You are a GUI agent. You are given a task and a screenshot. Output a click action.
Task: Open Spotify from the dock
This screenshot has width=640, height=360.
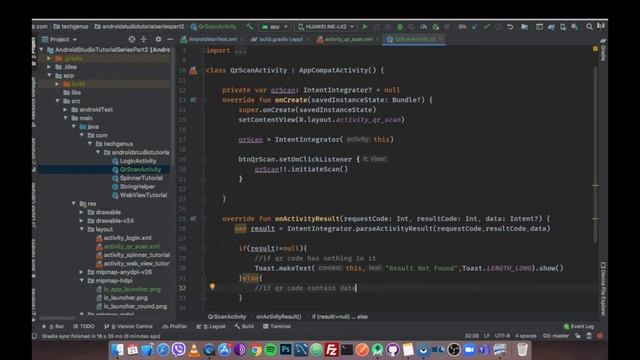[271, 350]
